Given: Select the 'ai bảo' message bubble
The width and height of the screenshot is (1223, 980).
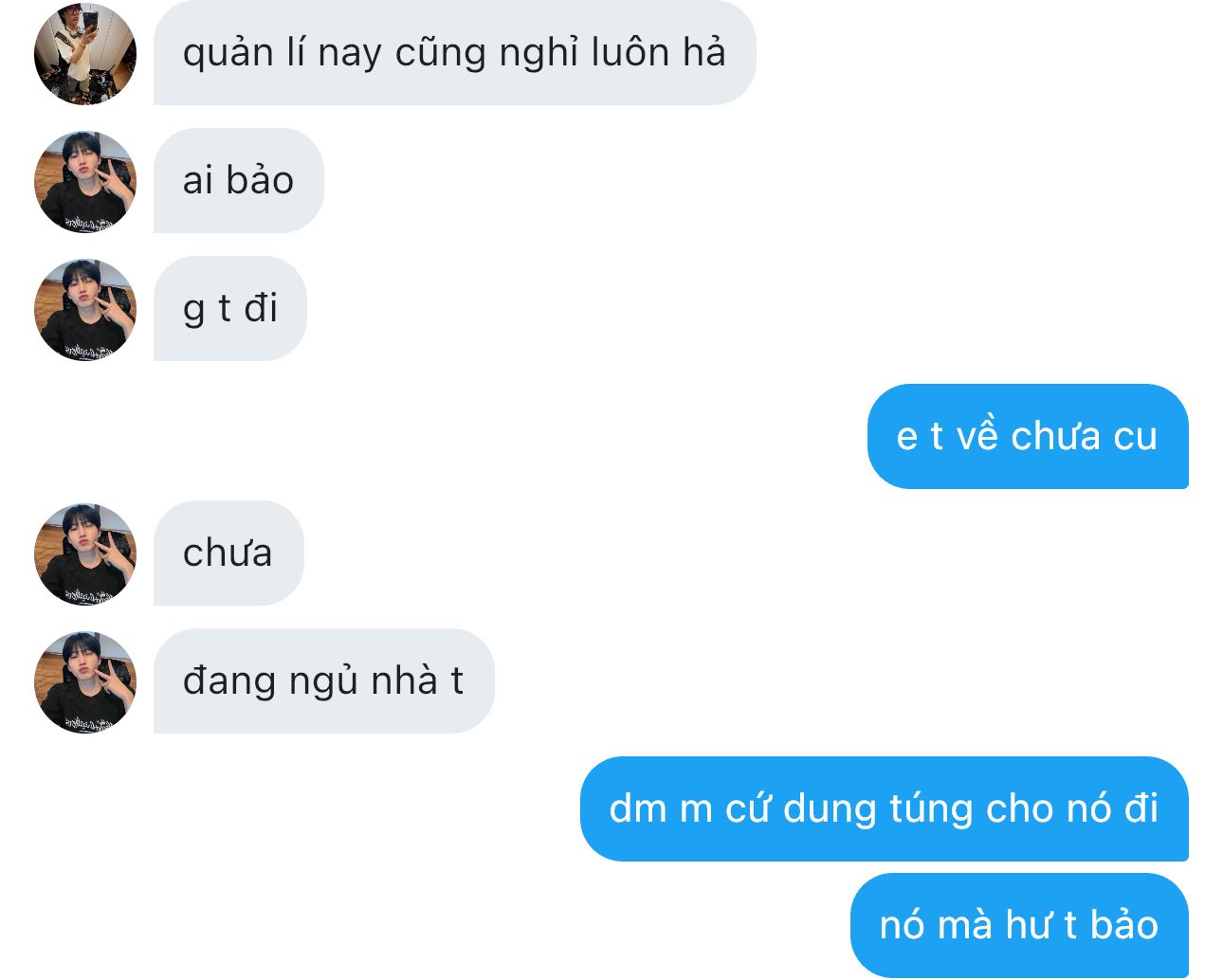Looking at the screenshot, I should pyautogui.click(x=239, y=181).
